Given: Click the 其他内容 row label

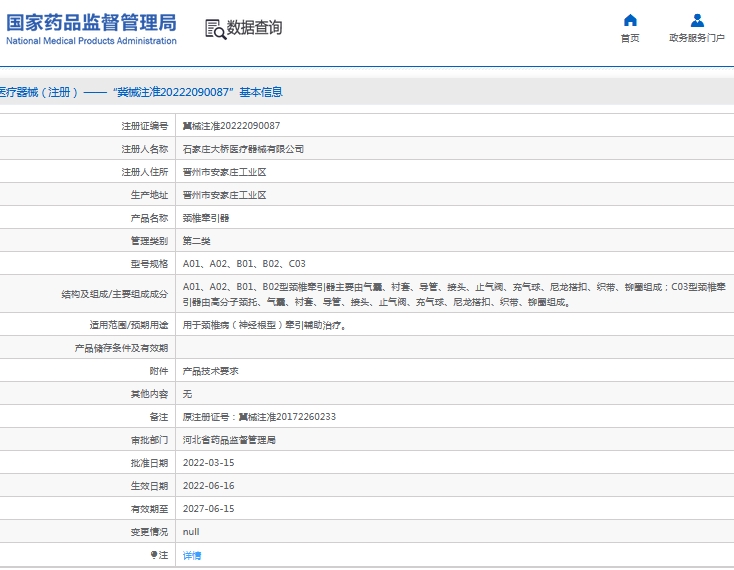Looking at the screenshot, I should click(x=149, y=394).
